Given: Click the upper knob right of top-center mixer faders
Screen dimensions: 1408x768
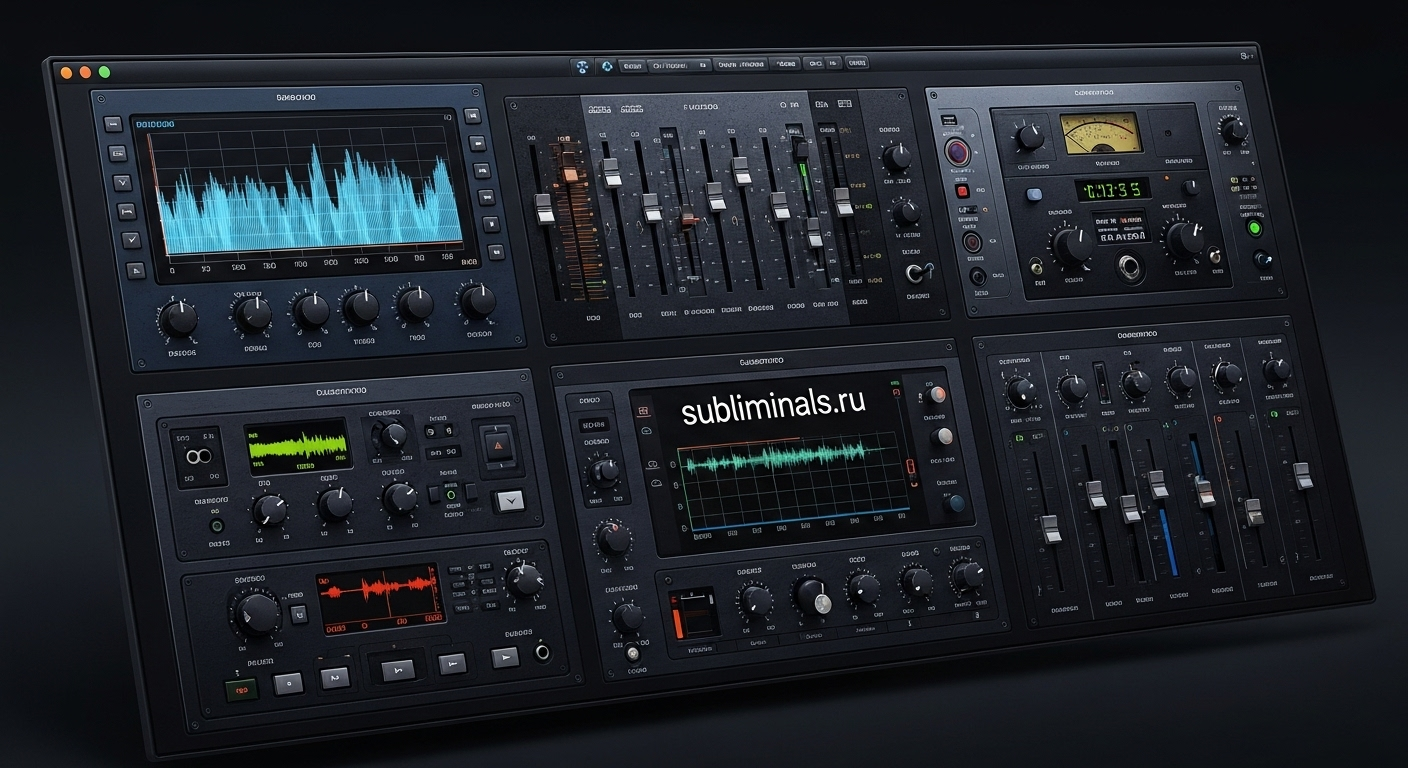Looking at the screenshot, I should 897,157.
